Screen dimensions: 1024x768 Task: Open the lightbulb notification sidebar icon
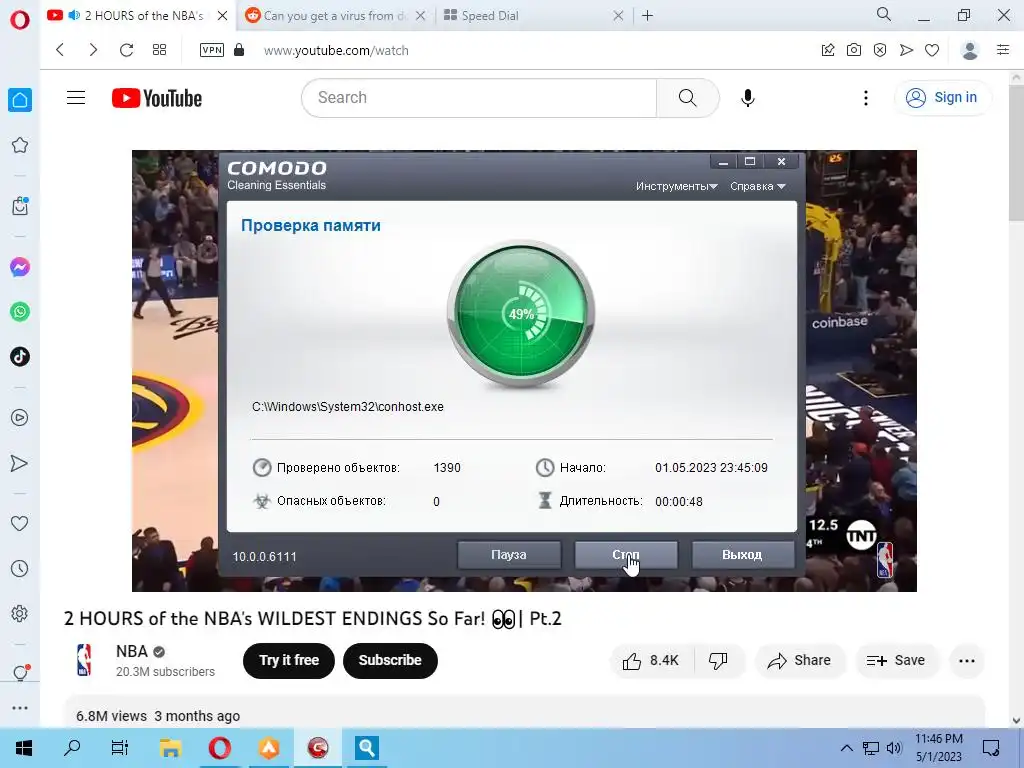tap(20, 672)
